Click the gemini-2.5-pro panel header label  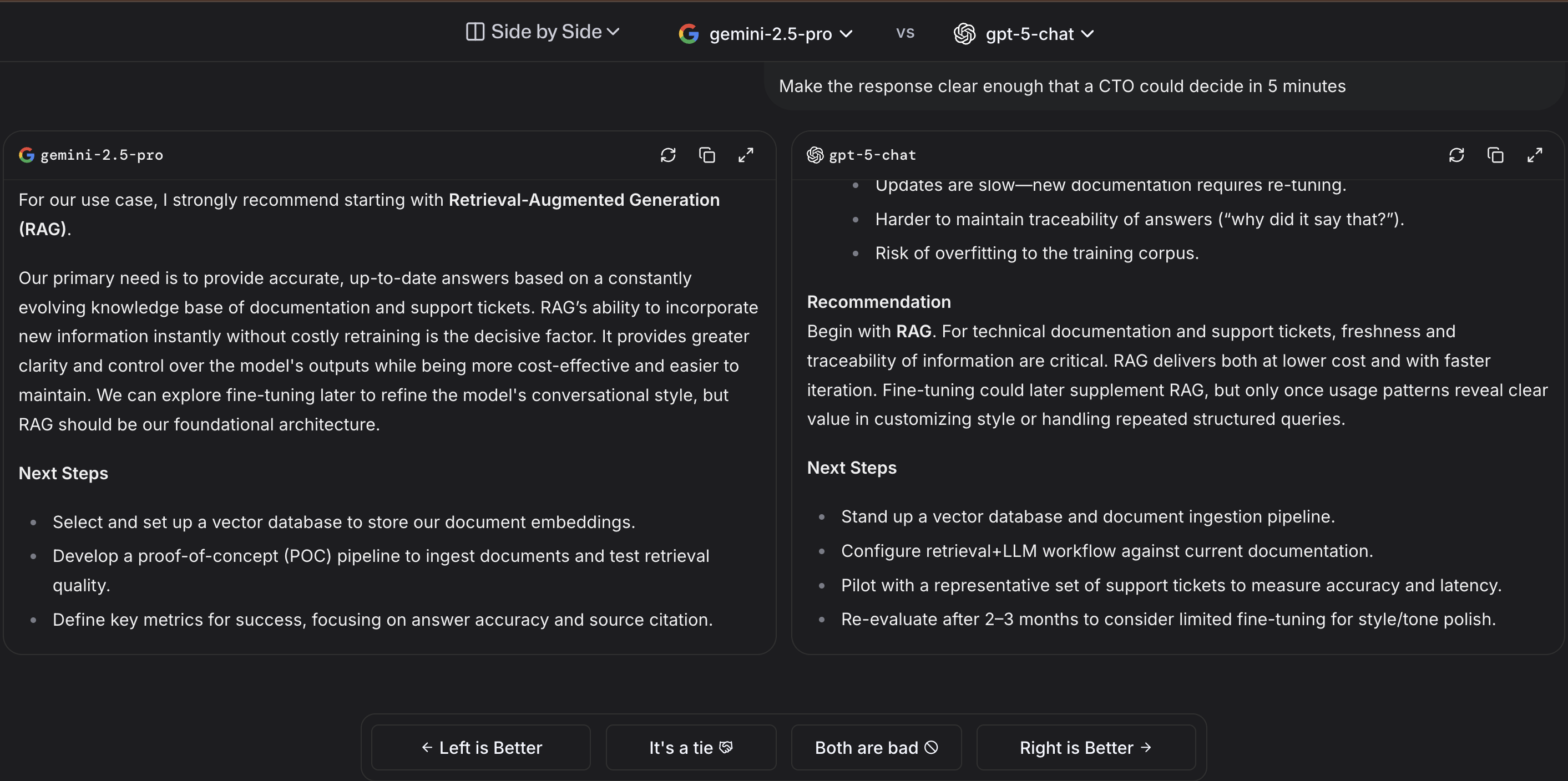coord(102,155)
